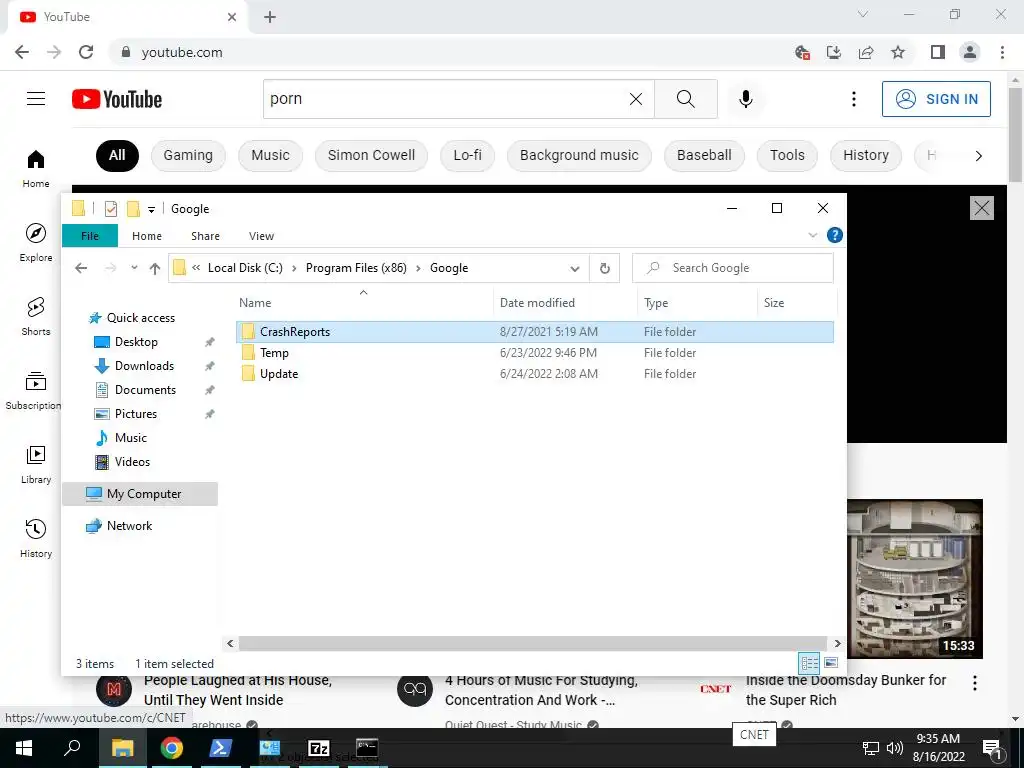This screenshot has width=1024, height=768.
Task: Open the Share ribbon tab
Action: point(205,236)
